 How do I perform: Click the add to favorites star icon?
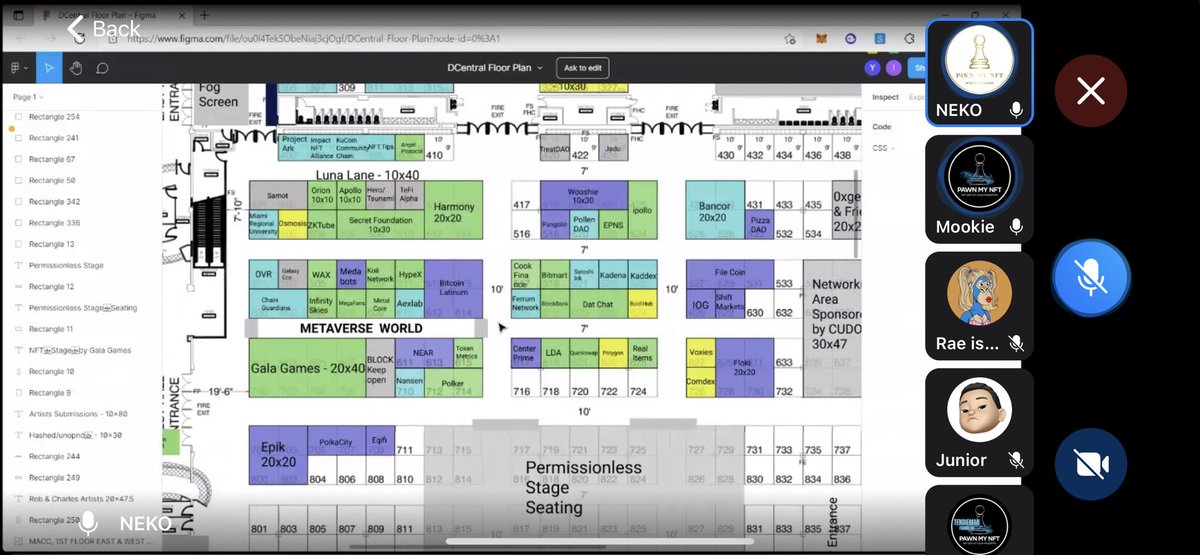(x=791, y=39)
